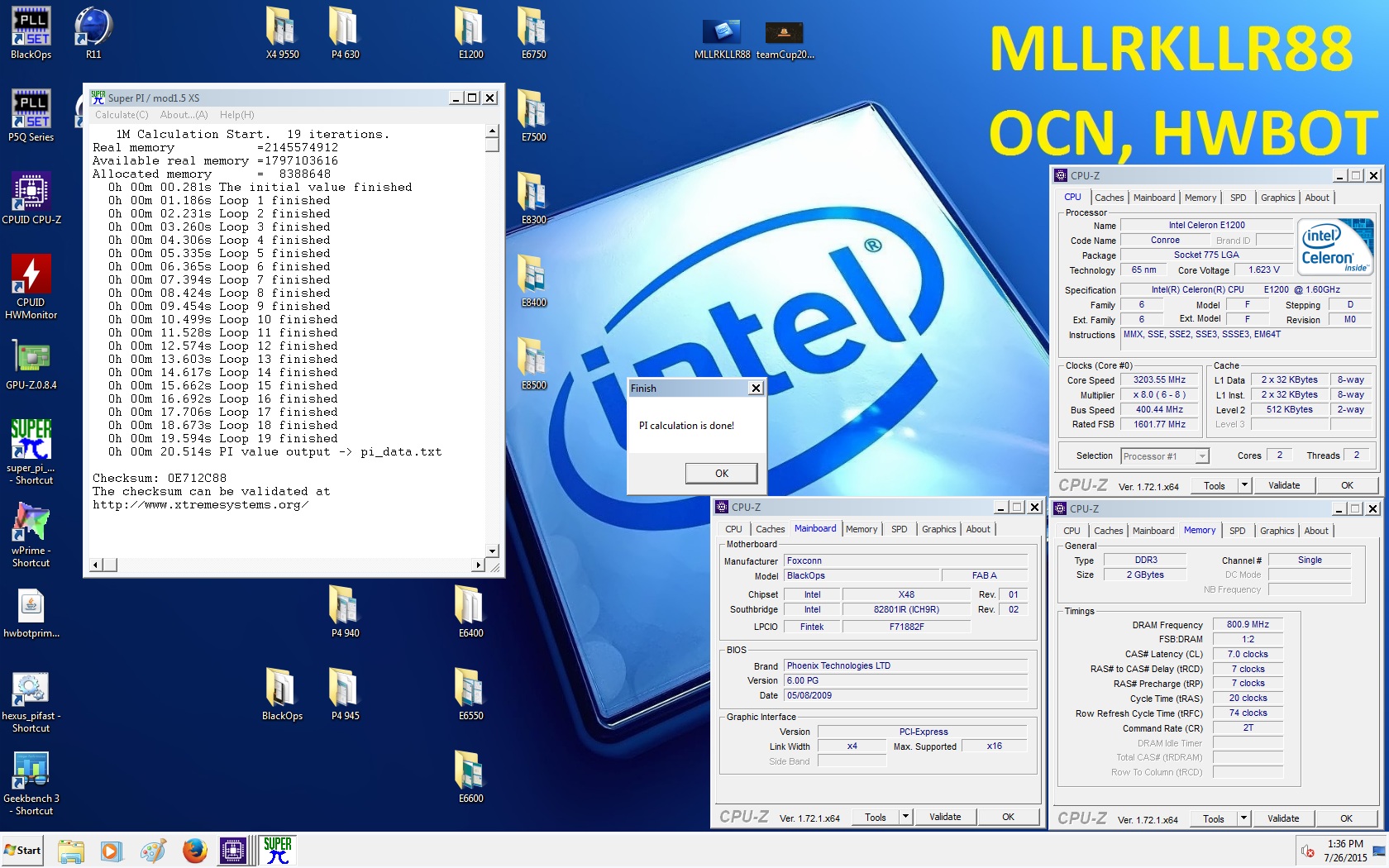Click Super PI vertical scrollbar down arrow
The height and width of the screenshot is (868, 1389).
pyautogui.click(x=492, y=551)
